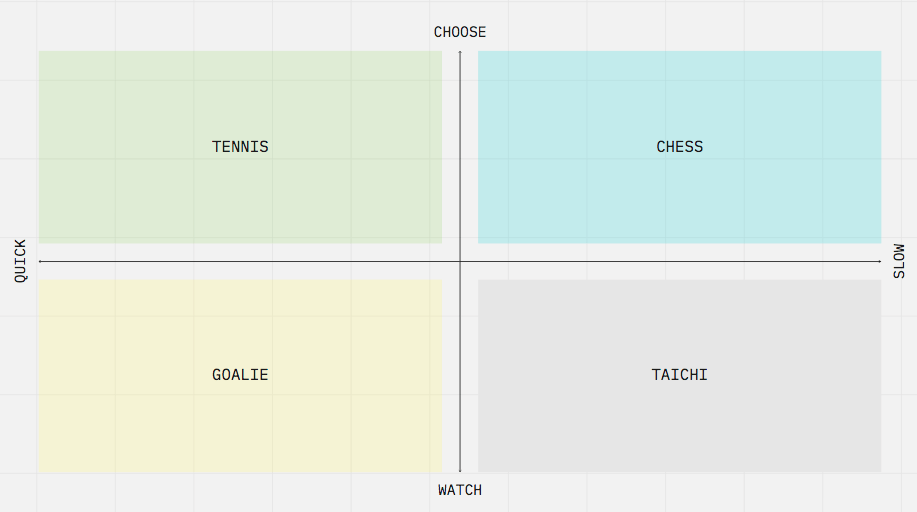Click the right arrowhead beside SLOW

click(x=879, y=261)
